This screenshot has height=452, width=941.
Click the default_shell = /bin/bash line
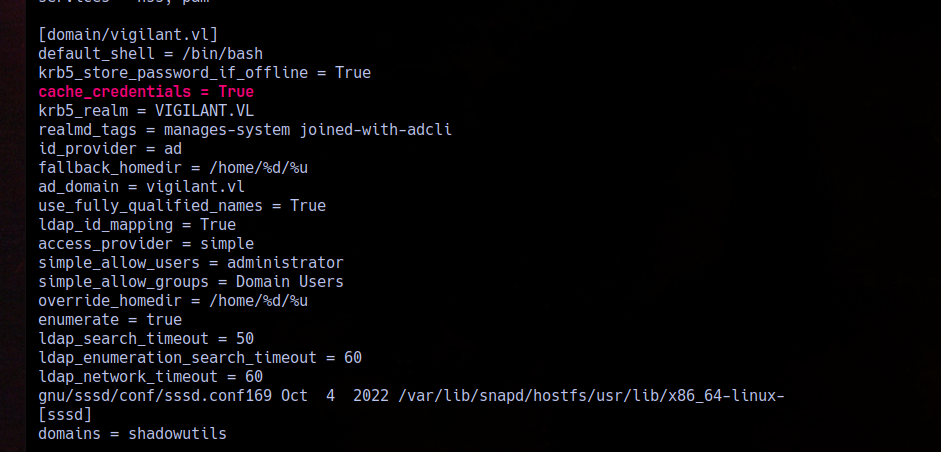[151, 54]
